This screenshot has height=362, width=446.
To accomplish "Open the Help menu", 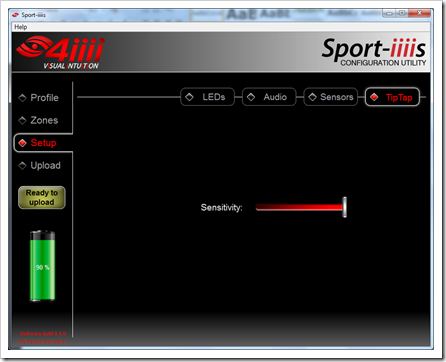I will pos(20,27).
